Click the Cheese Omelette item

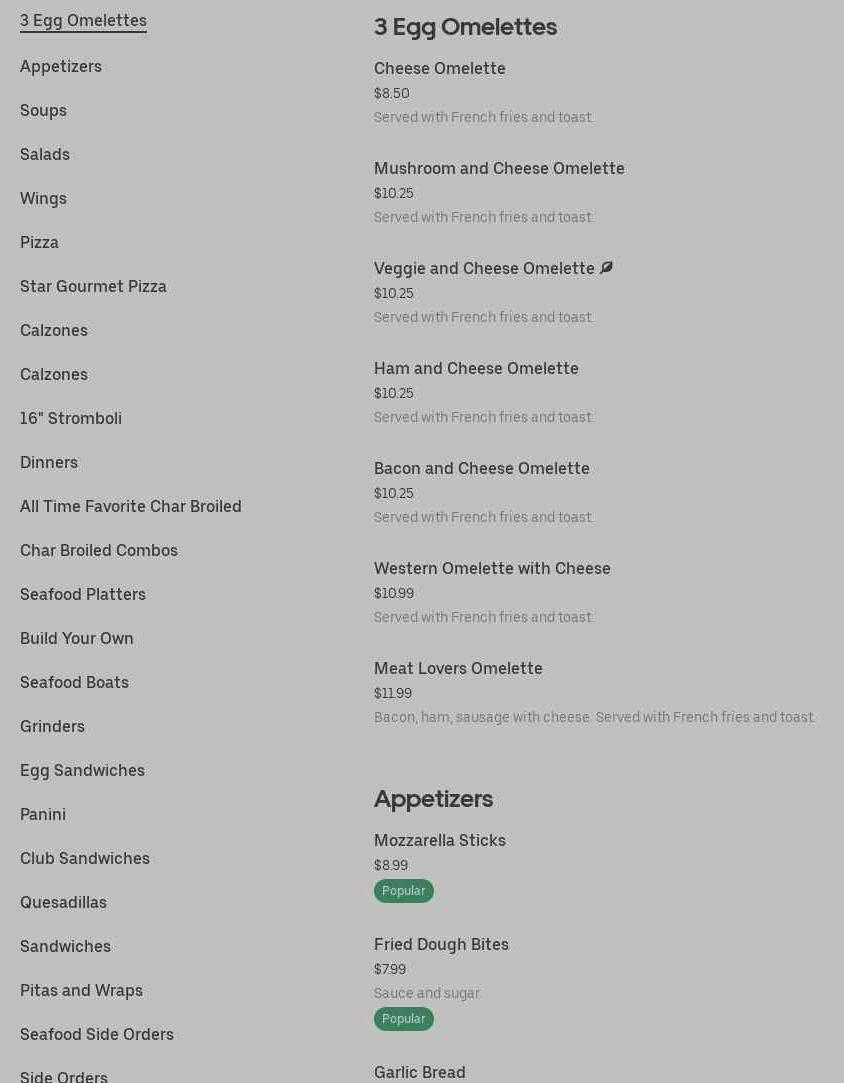[x=440, y=68]
